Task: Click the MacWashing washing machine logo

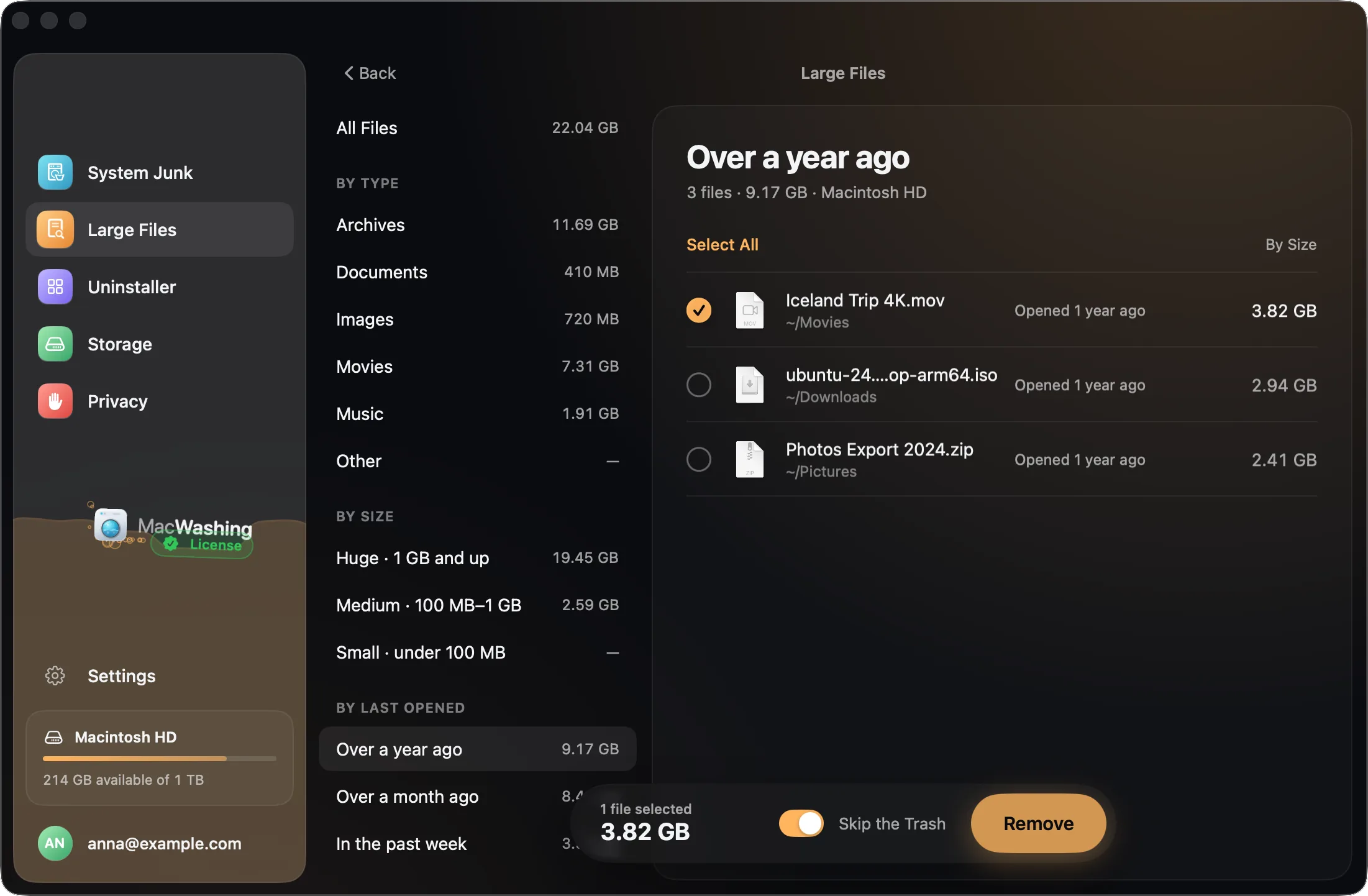Action: [x=111, y=526]
